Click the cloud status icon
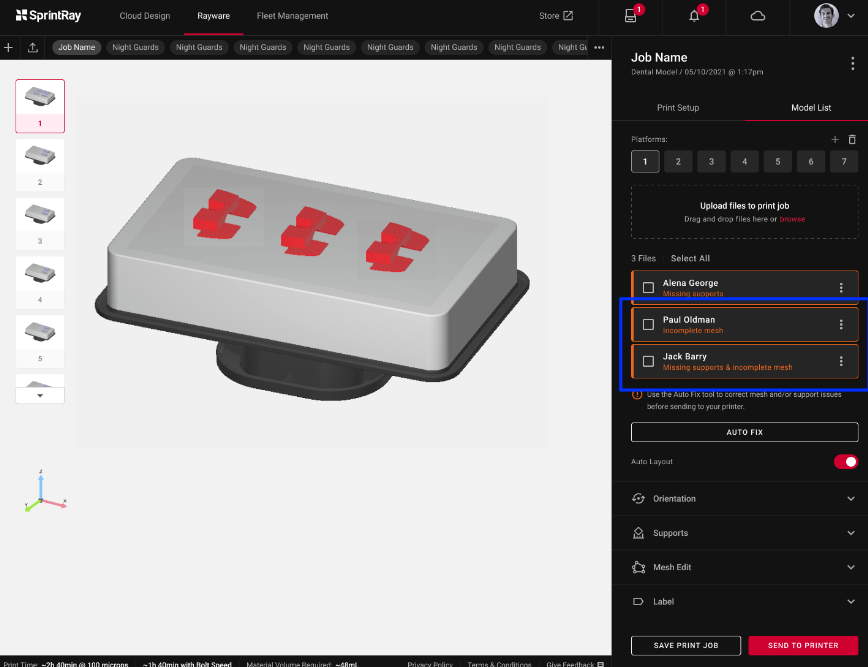The image size is (868, 667). point(757,16)
